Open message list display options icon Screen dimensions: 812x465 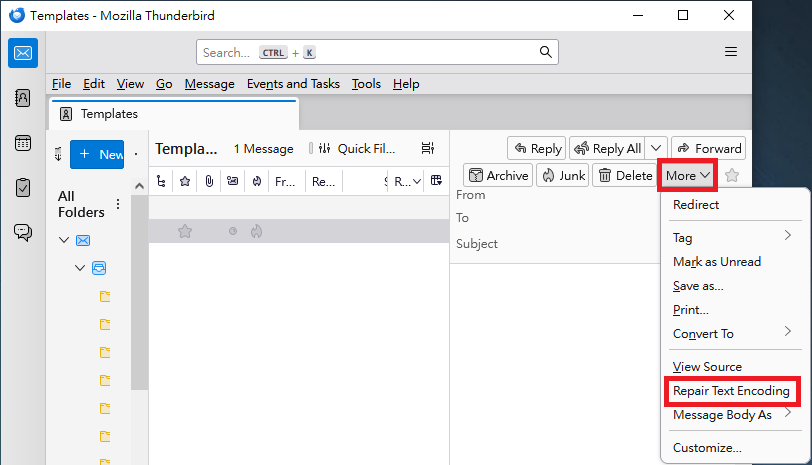coord(428,149)
